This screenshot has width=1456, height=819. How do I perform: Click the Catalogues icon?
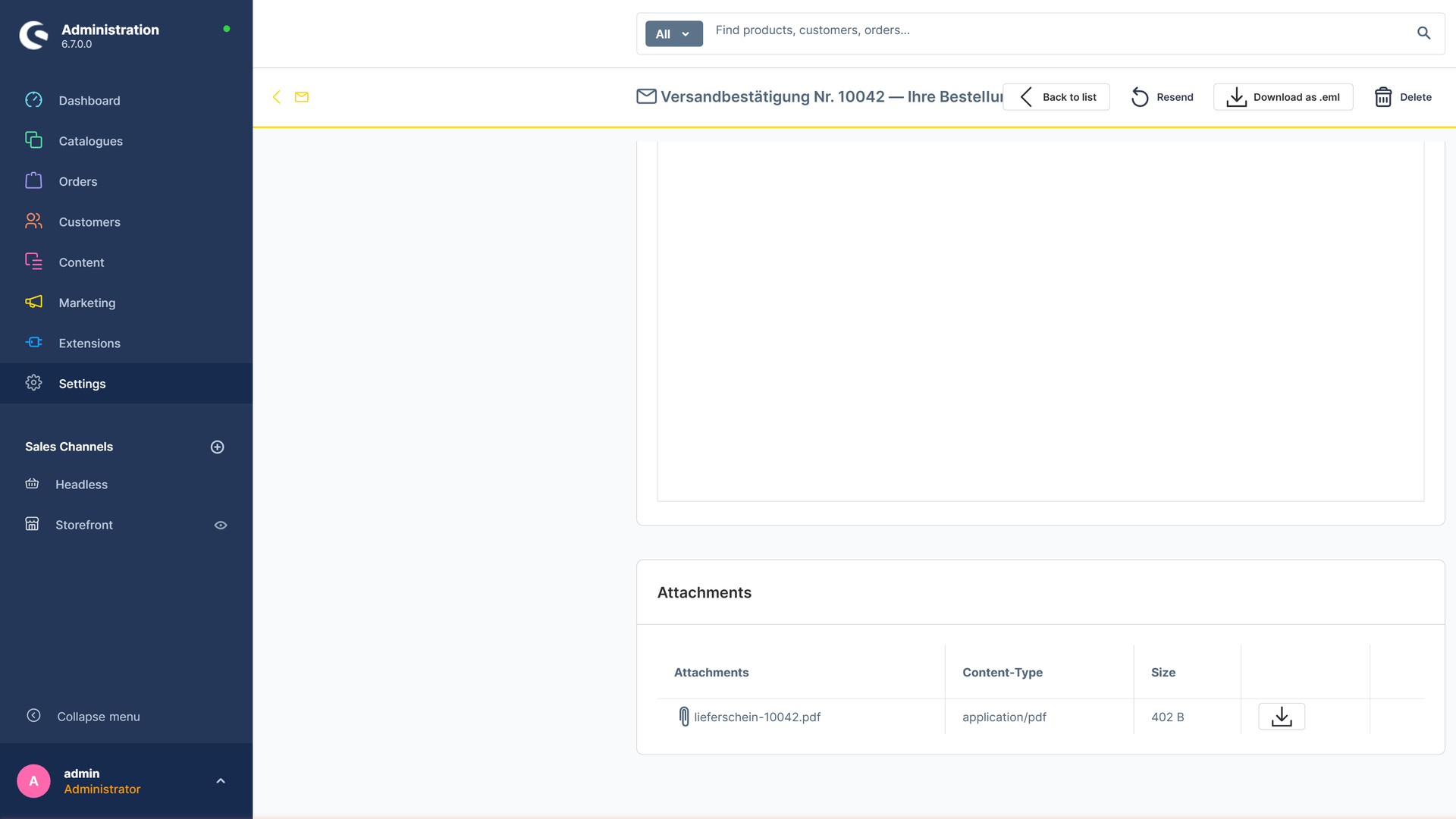[x=33, y=140]
